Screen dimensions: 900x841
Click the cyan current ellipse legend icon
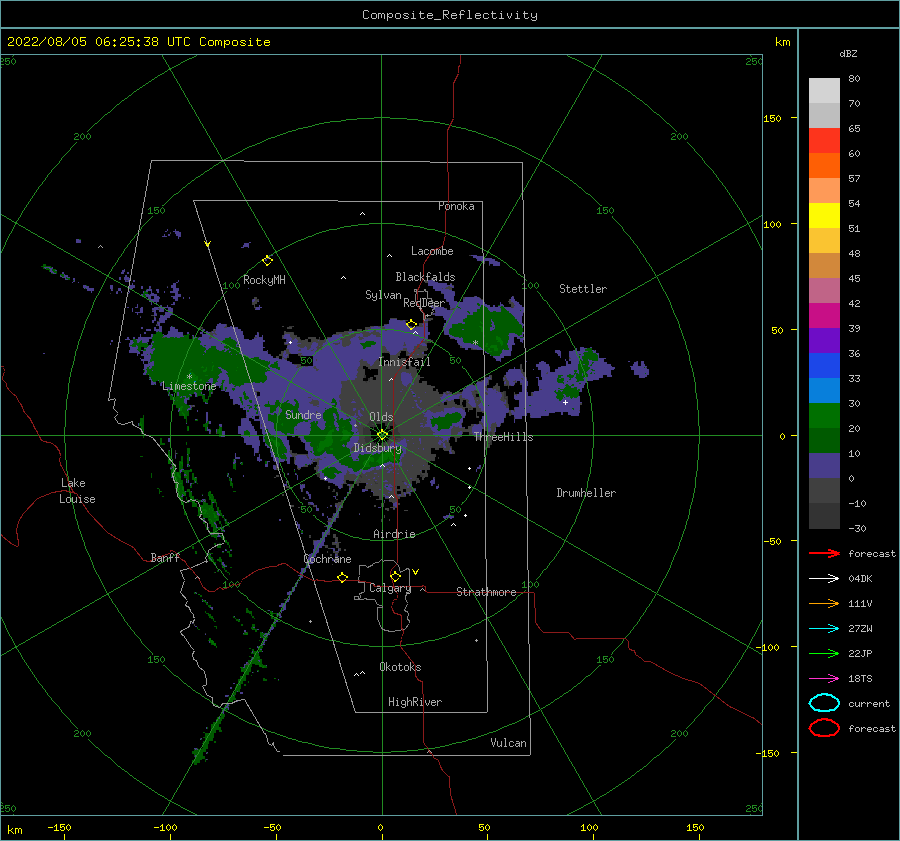[x=824, y=703]
